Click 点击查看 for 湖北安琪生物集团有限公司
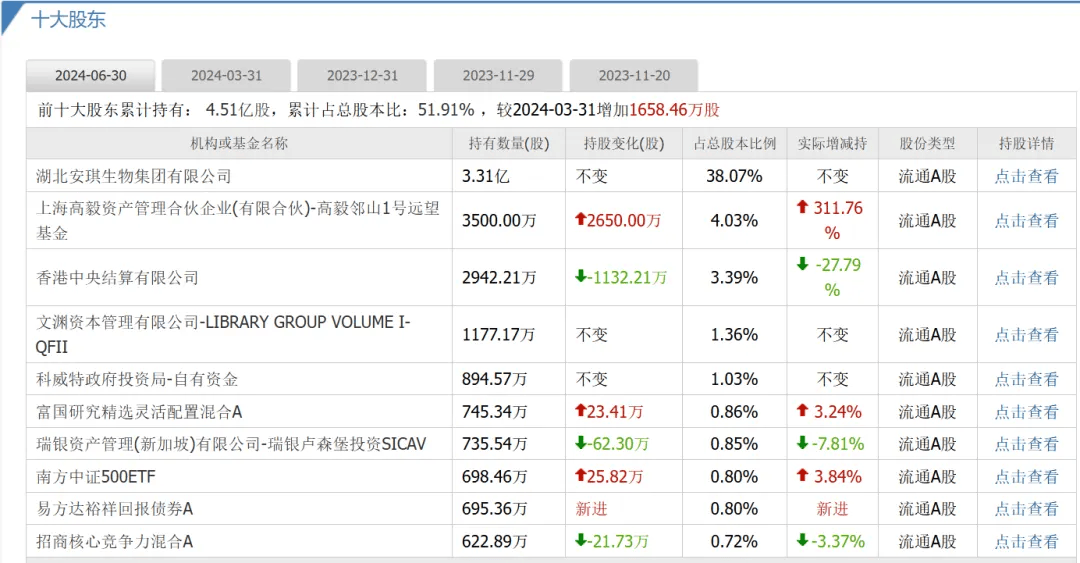 coord(1026,176)
